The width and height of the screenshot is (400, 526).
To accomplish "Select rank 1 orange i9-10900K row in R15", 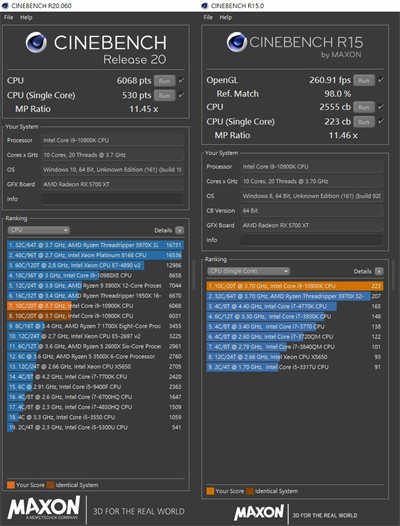I will [295, 286].
